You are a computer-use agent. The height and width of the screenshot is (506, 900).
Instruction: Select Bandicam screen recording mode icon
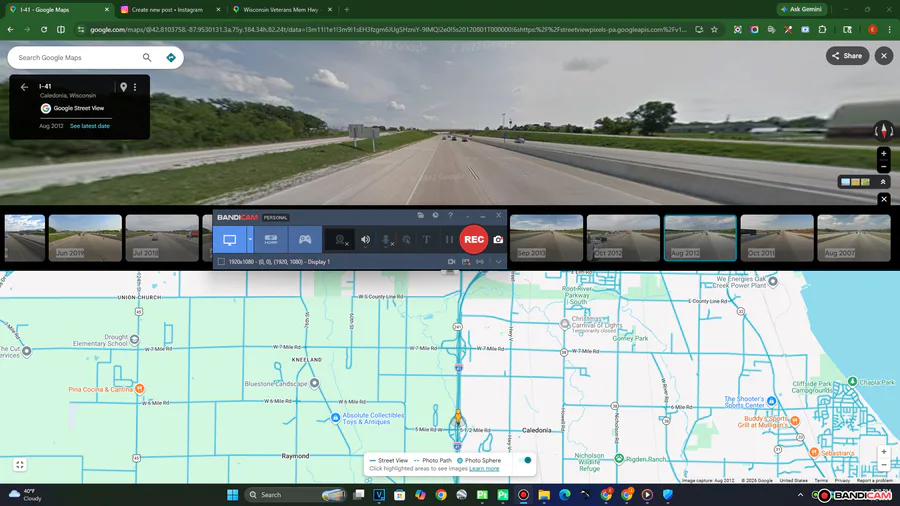coord(230,240)
